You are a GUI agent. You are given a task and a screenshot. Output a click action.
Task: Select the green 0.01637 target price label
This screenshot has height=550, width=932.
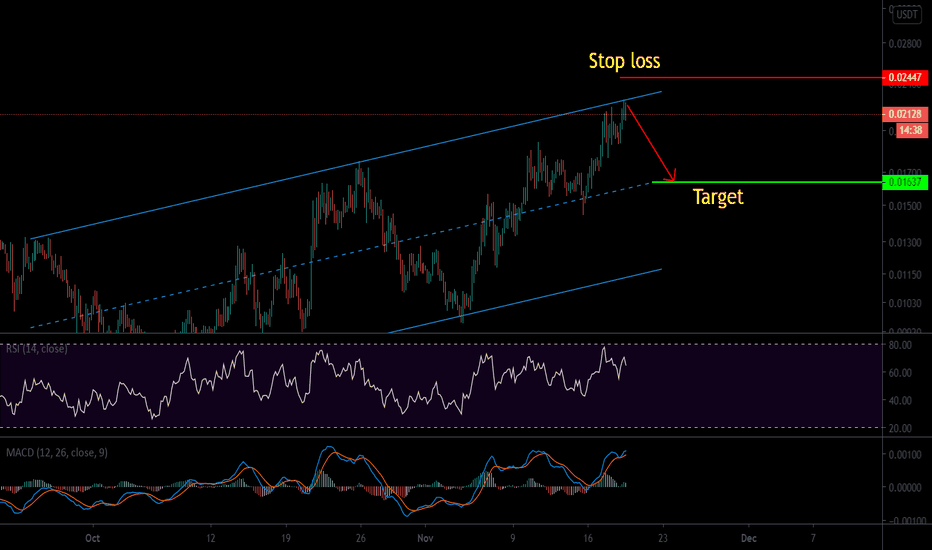(x=905, y=182)
